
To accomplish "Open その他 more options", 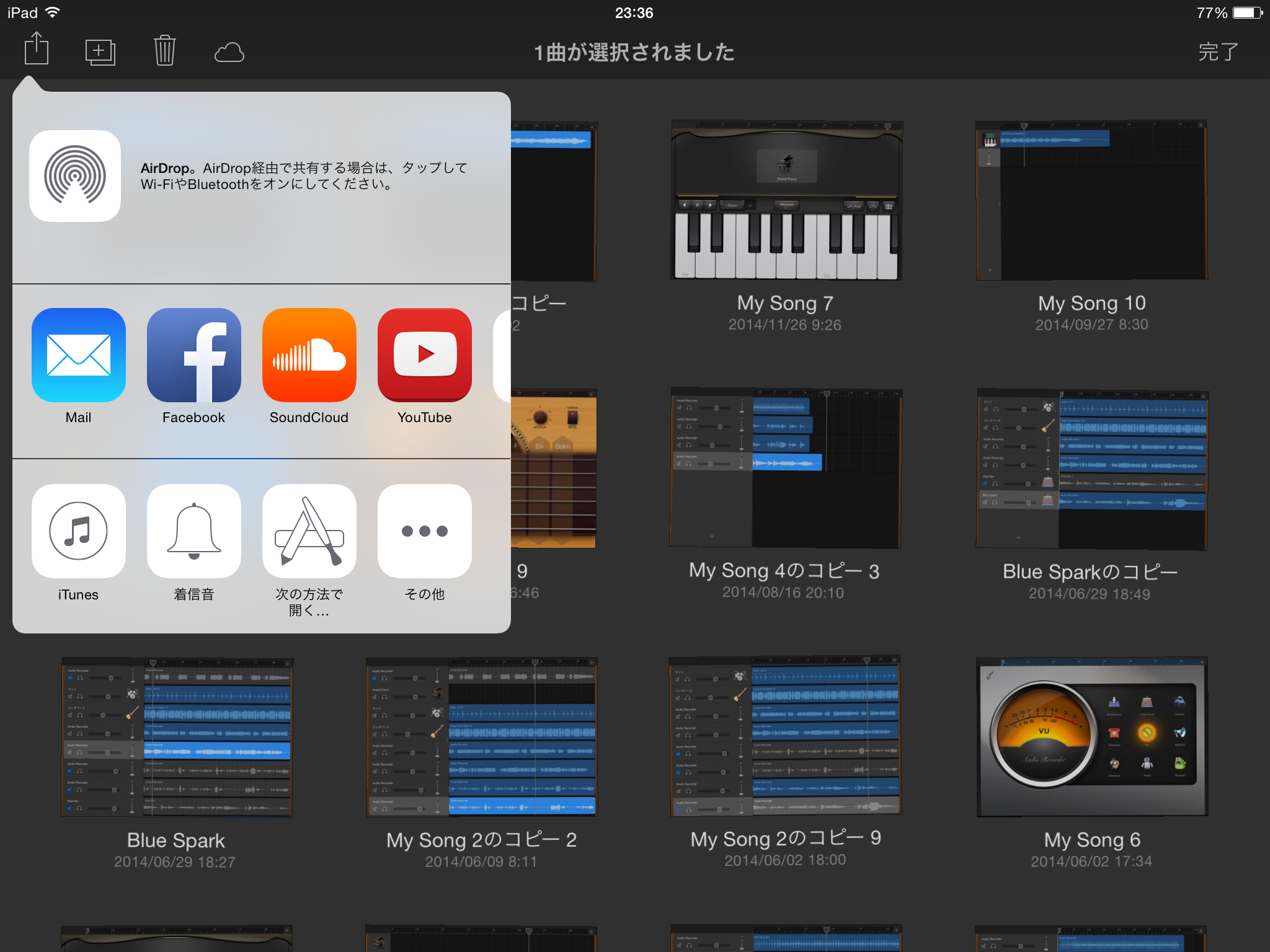I will tap(425, 531).
